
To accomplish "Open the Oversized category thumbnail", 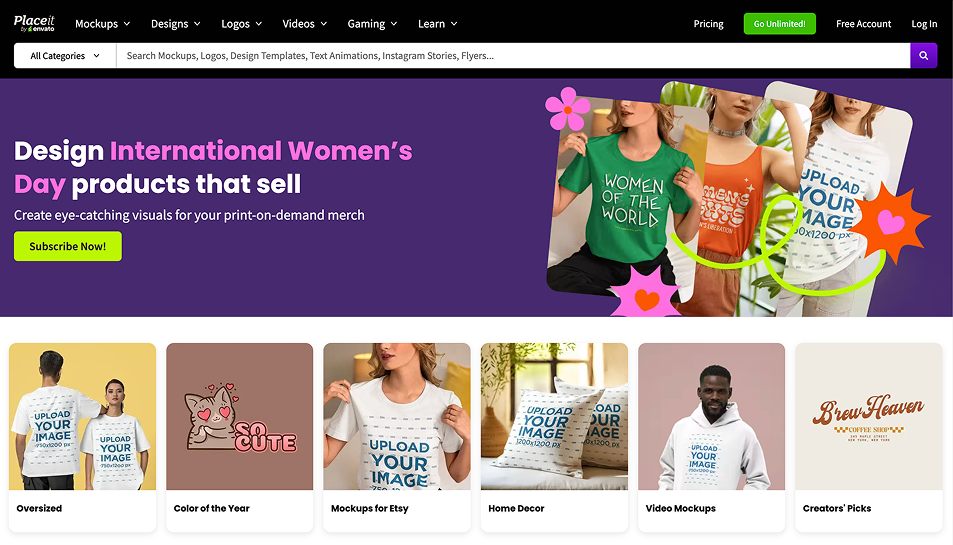I will click(82, 417).
